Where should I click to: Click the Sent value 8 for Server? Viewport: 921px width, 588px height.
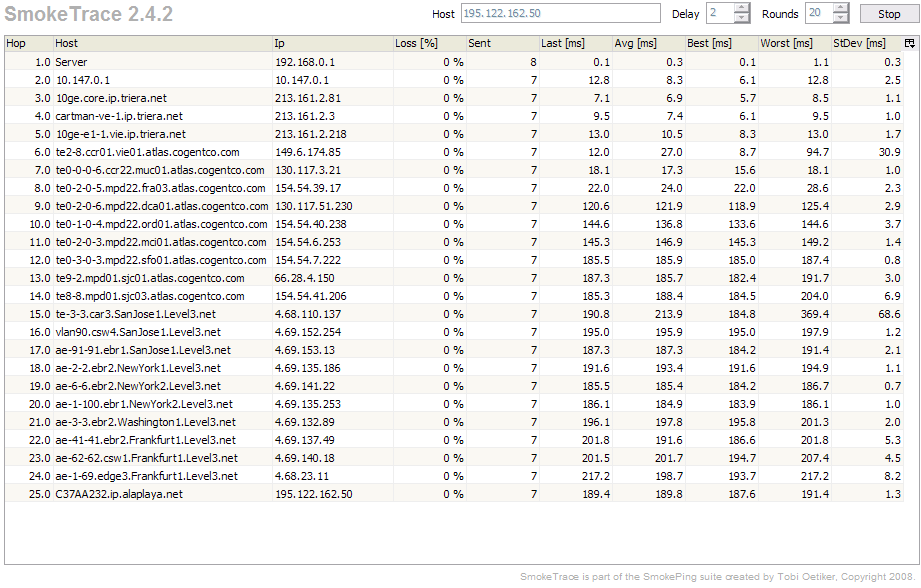pyautogui.click(x=533, y=62)
